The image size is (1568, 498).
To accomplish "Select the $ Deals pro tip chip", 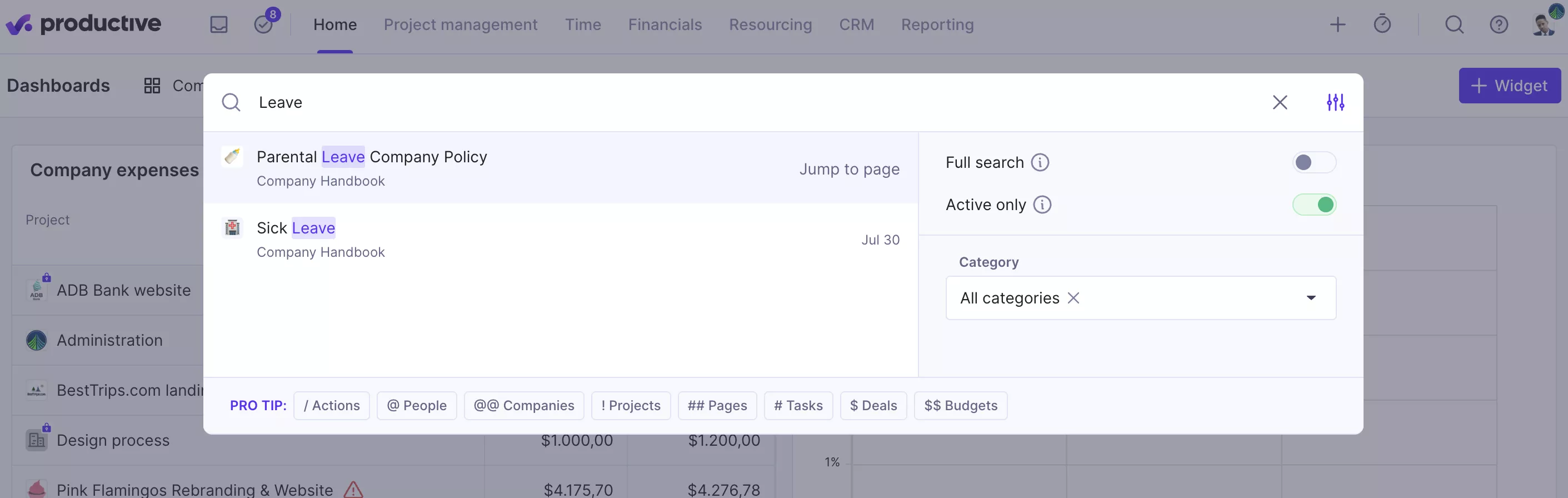I will 873,406.
